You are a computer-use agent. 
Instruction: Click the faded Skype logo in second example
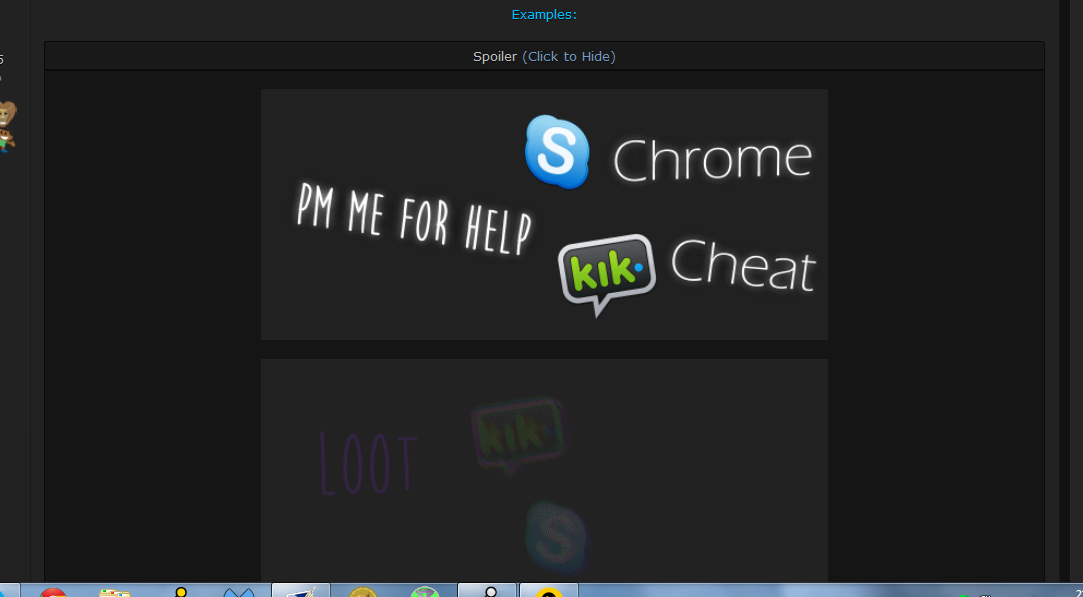point(557,538)
